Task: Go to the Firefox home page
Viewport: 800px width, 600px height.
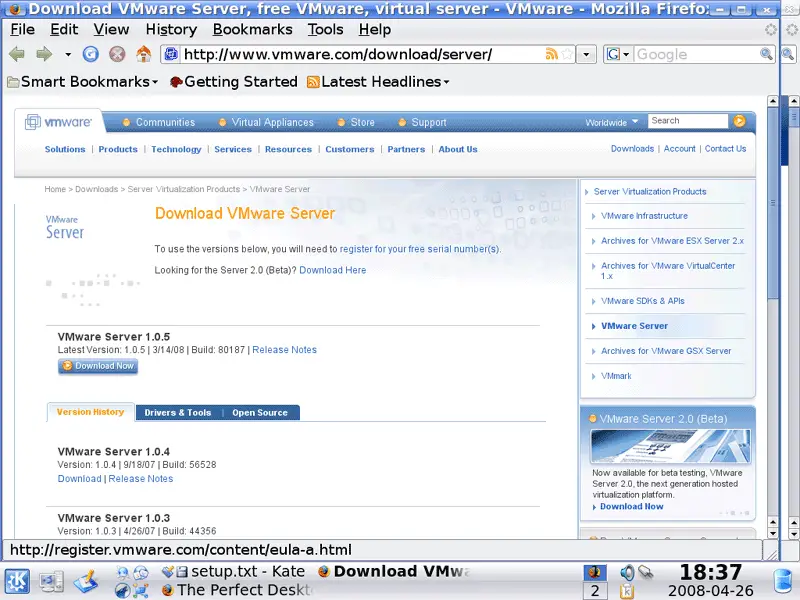Action: pyautogui.click(x=144, y=54)
